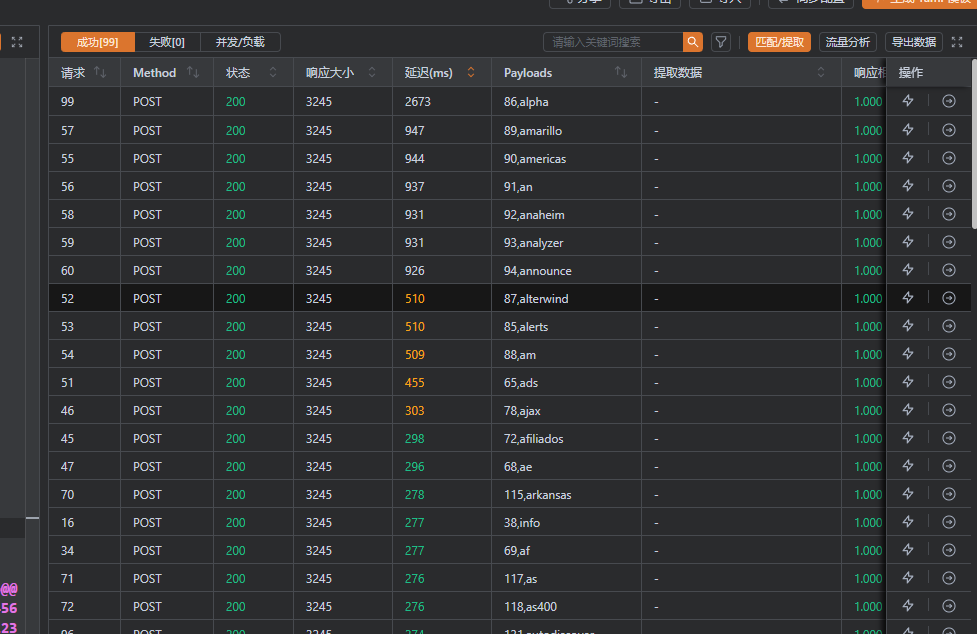Screen dimensions: 977x634
Task: Click the lightning icon for request 99
Action: 908,101
